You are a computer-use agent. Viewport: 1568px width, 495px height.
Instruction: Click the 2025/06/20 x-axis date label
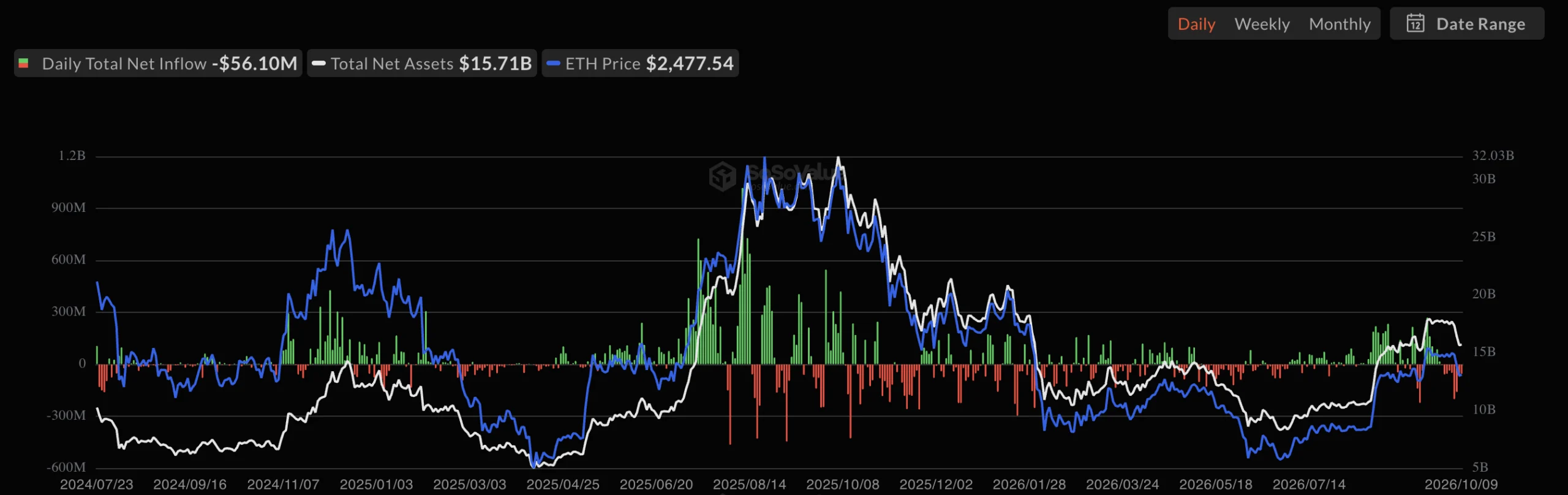[x=656, y=484]
